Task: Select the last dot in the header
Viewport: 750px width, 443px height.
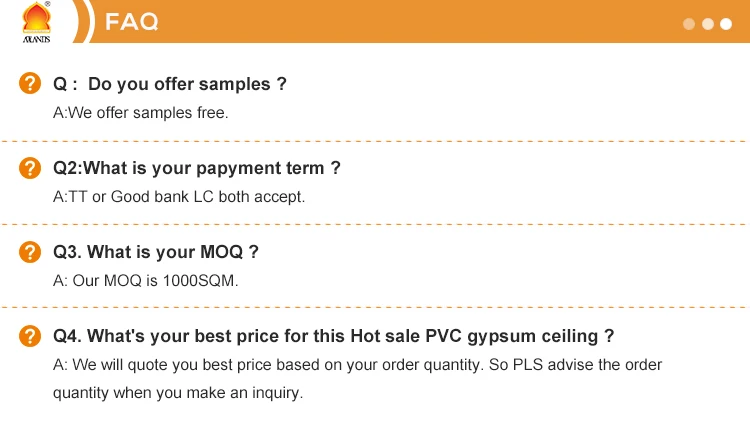Action: click(x=727, y=24)
